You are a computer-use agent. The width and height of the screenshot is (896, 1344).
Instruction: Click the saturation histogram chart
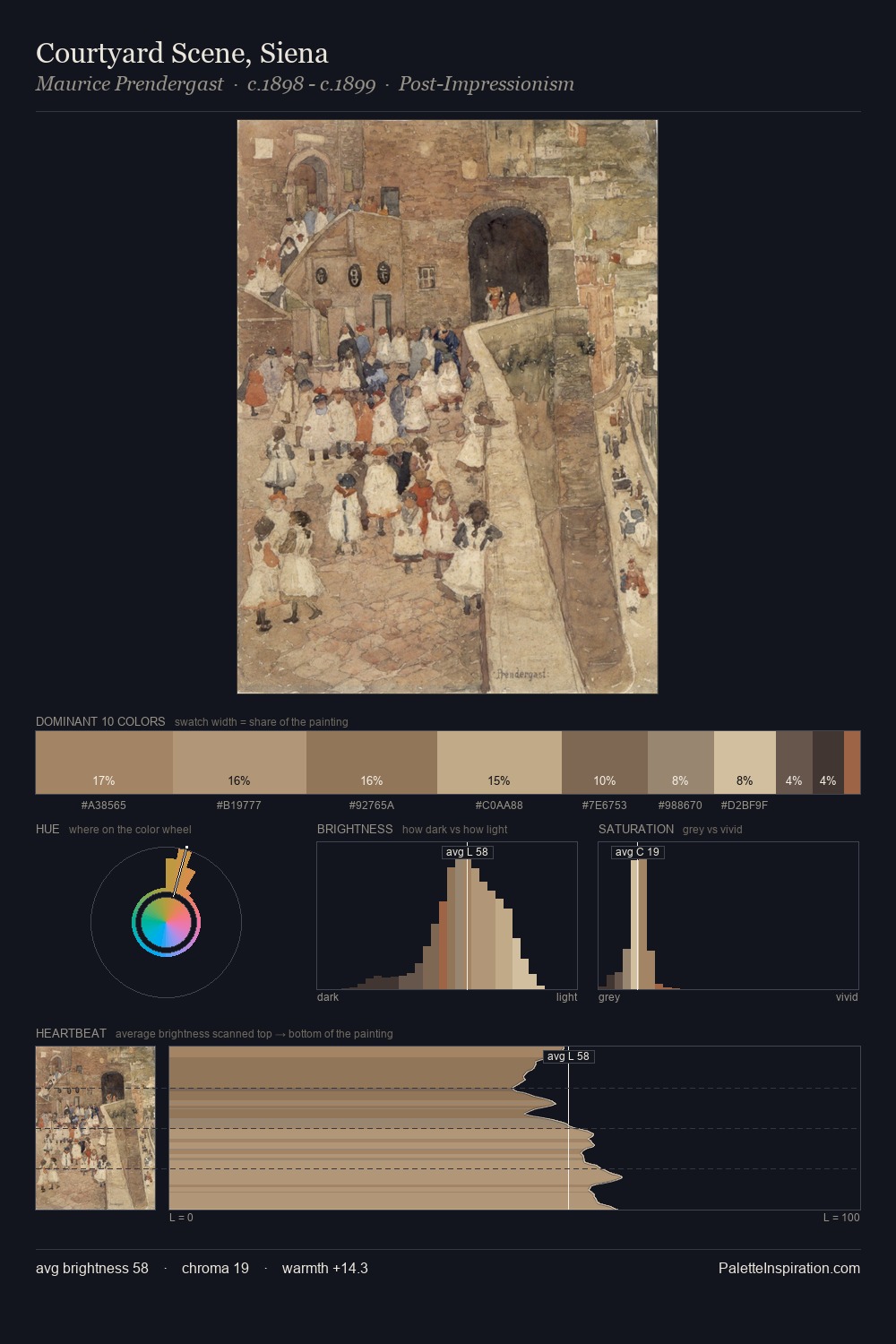(x=728, y=916)
